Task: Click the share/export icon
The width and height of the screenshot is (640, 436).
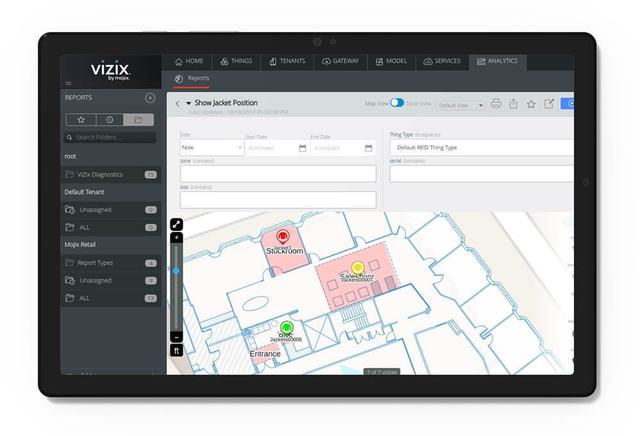Action: pos(513,104)
